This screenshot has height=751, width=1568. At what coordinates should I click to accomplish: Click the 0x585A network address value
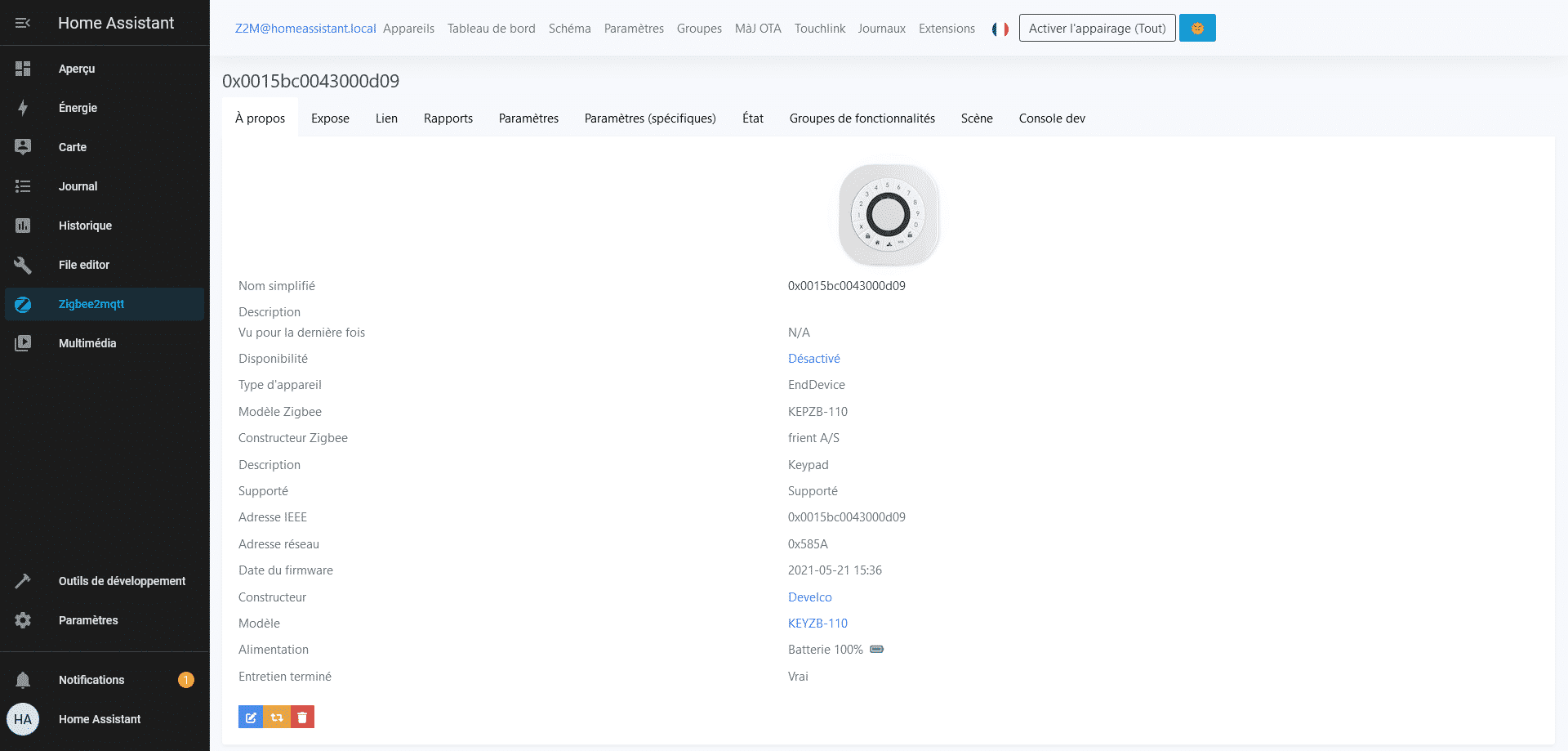coord(808,544)
